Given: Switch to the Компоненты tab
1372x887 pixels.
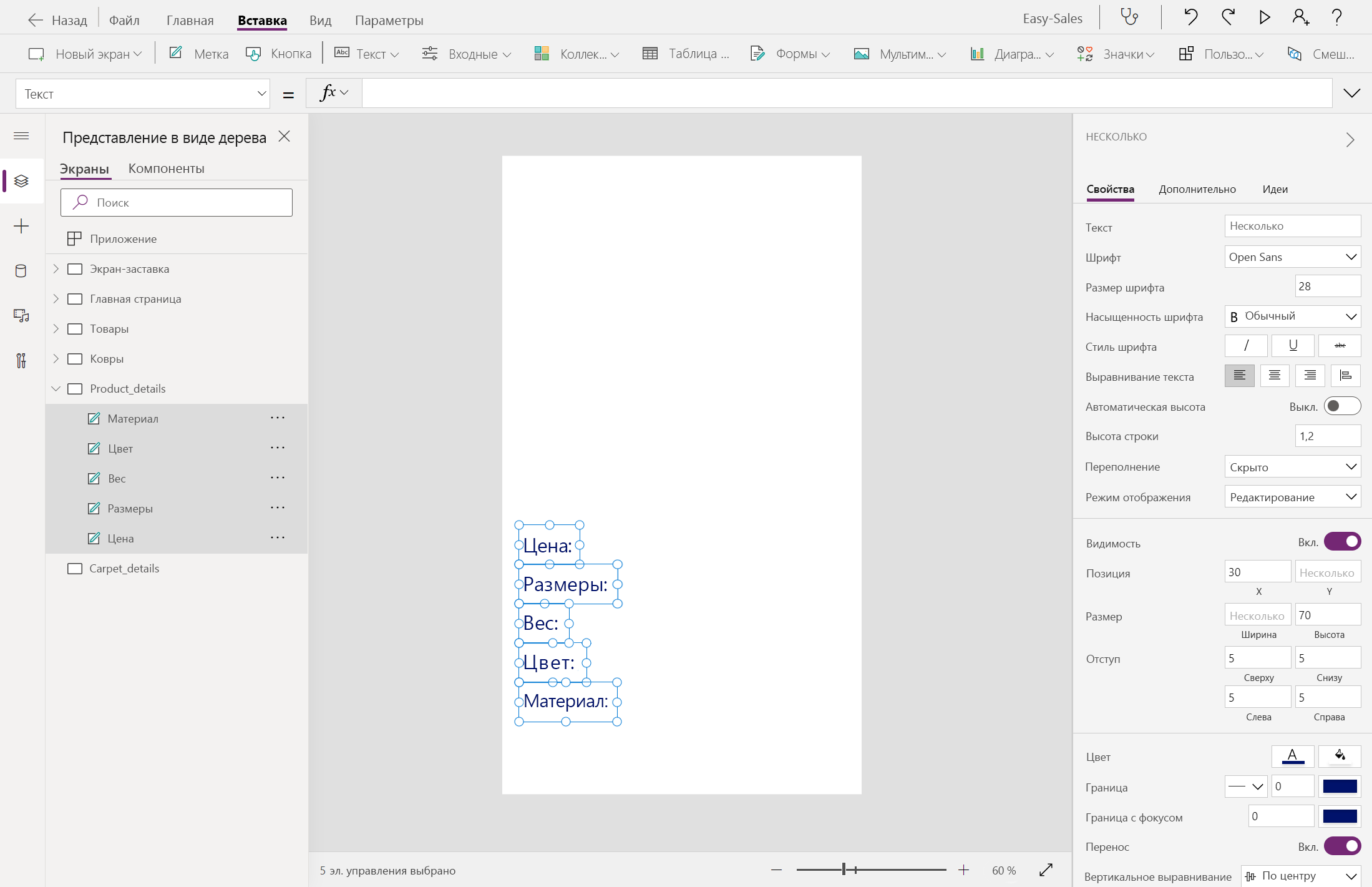Looking at the screenshot, I should [166, 169].
